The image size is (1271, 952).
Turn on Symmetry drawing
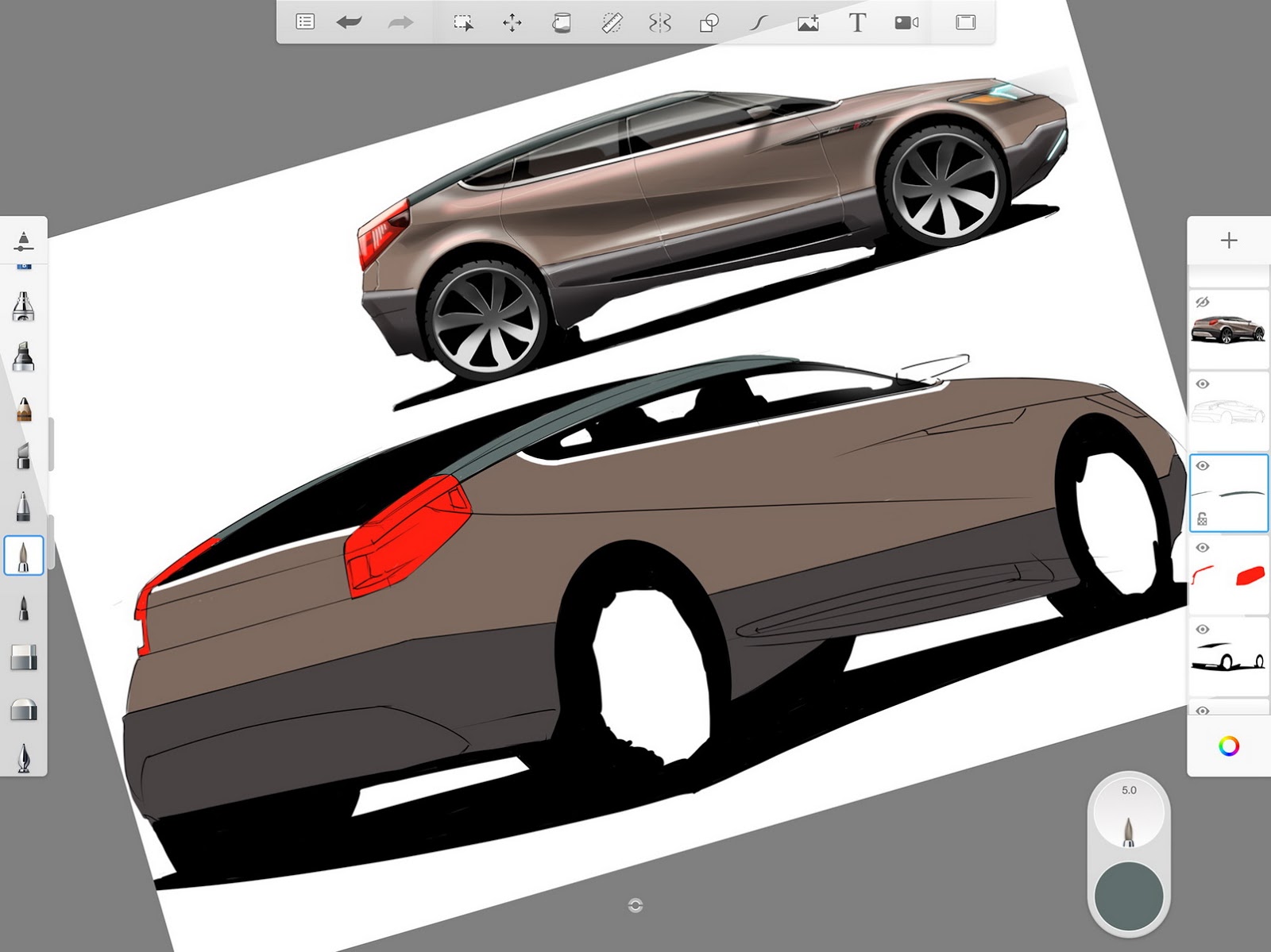[x=660, y=22]
